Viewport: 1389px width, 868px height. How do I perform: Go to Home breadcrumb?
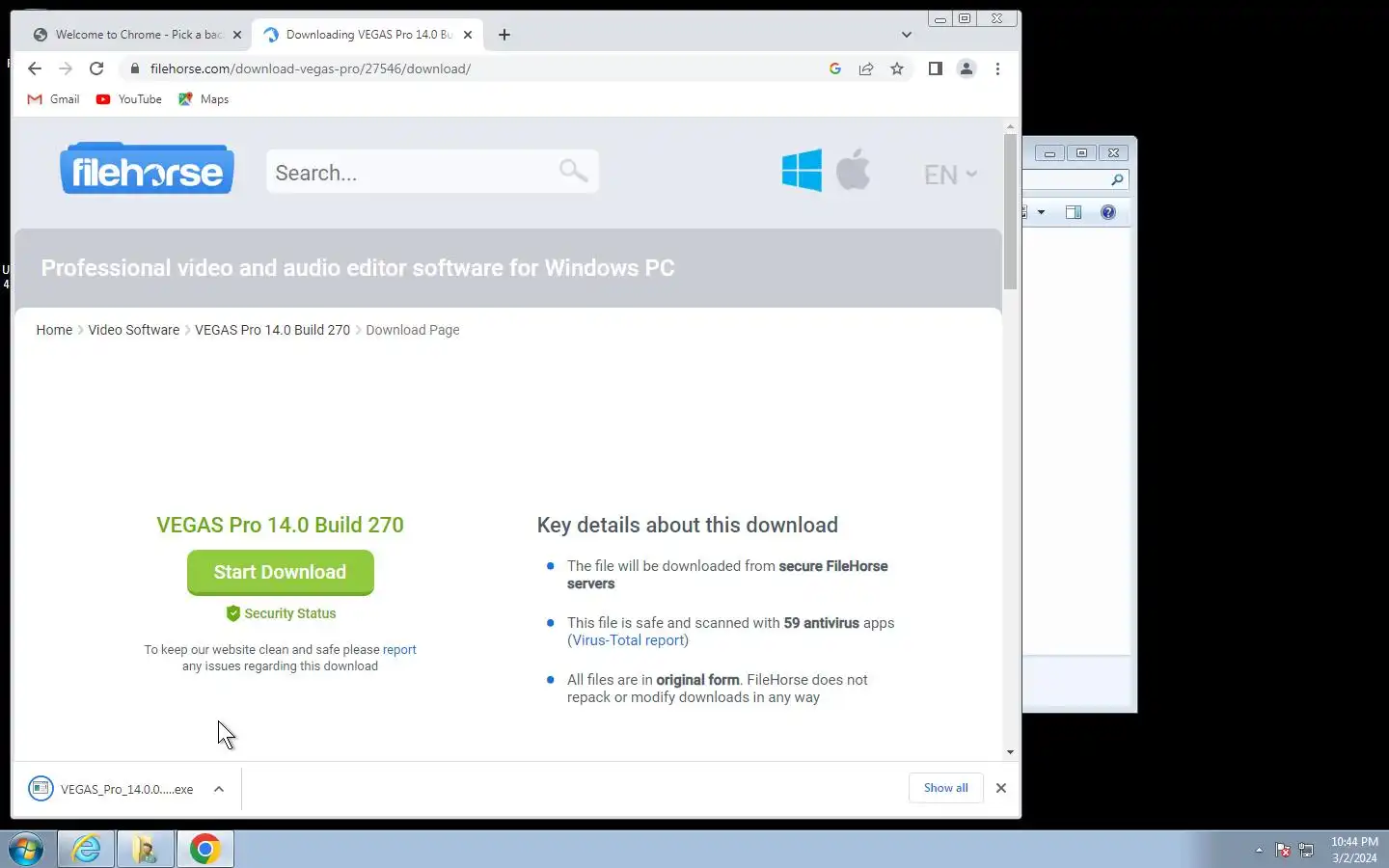[x=54, y=330]
